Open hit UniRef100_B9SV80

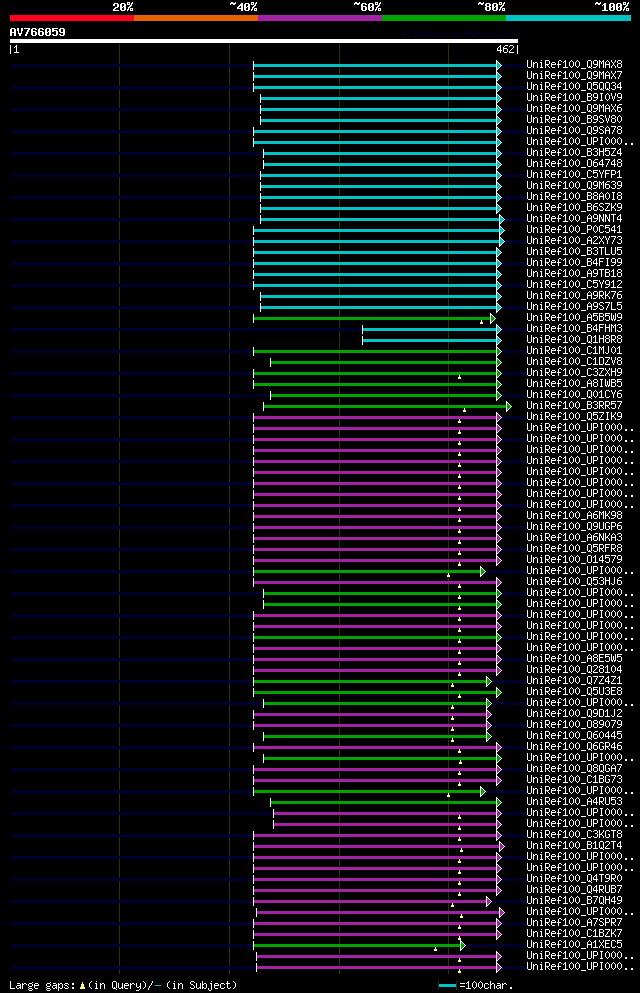[574, 120]
